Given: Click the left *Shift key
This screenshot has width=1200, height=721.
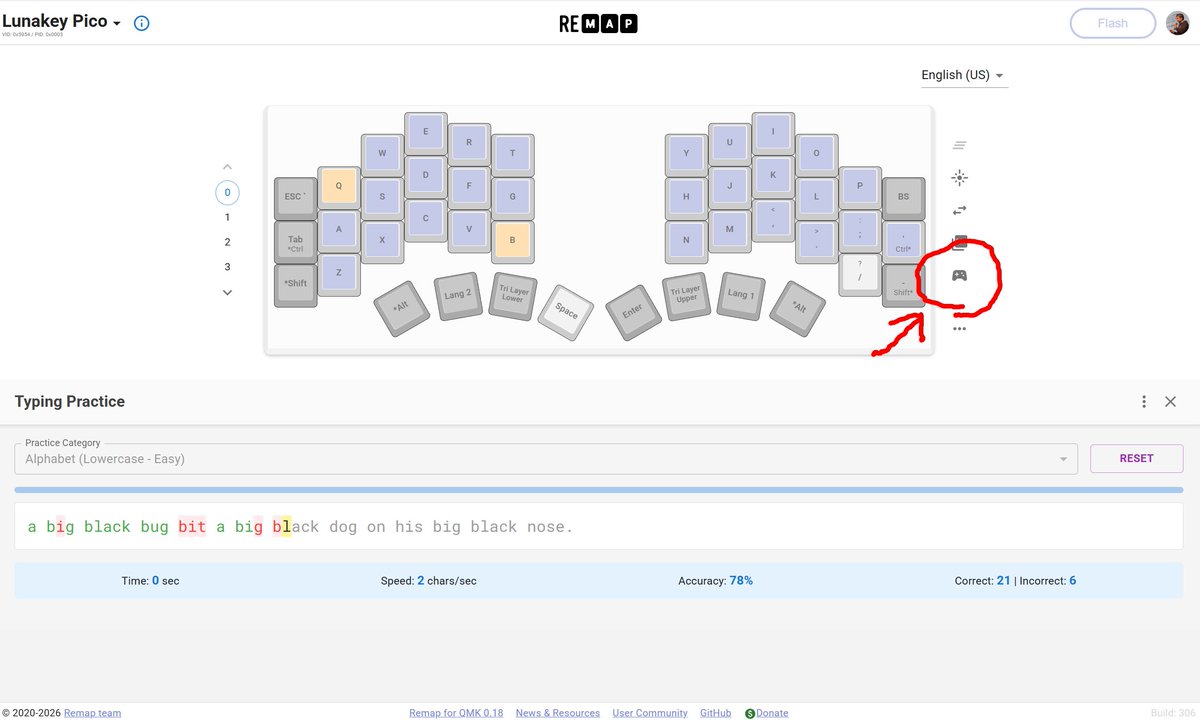Looking at the screenshot, I should (295, 285).
